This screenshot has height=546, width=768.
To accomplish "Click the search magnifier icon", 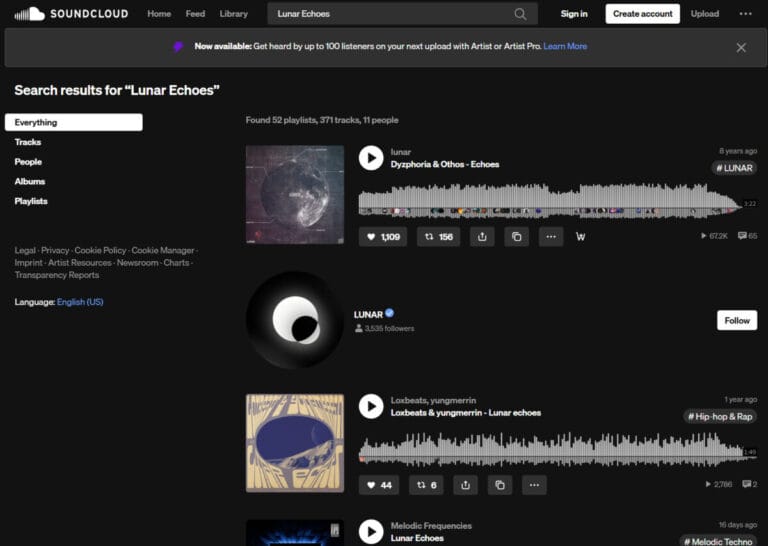I will click(520, 14).
